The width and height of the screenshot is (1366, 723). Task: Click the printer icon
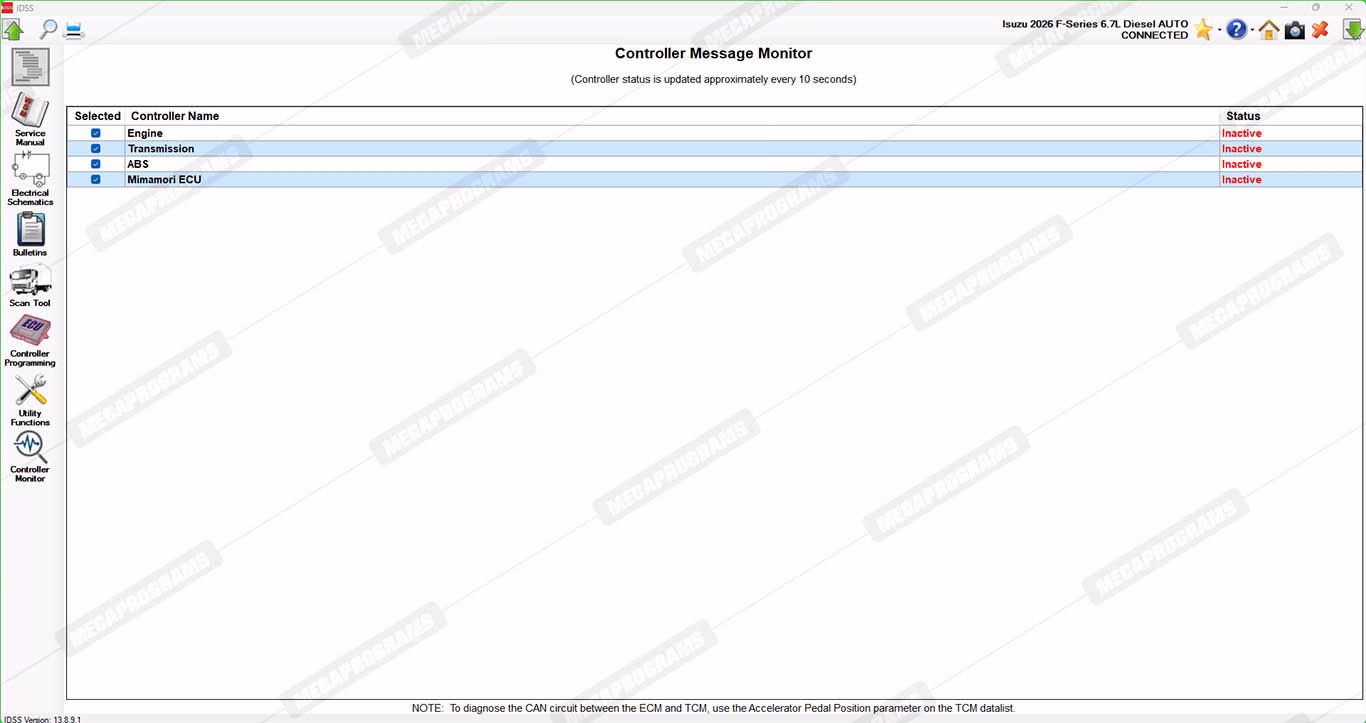pos(74,29)
